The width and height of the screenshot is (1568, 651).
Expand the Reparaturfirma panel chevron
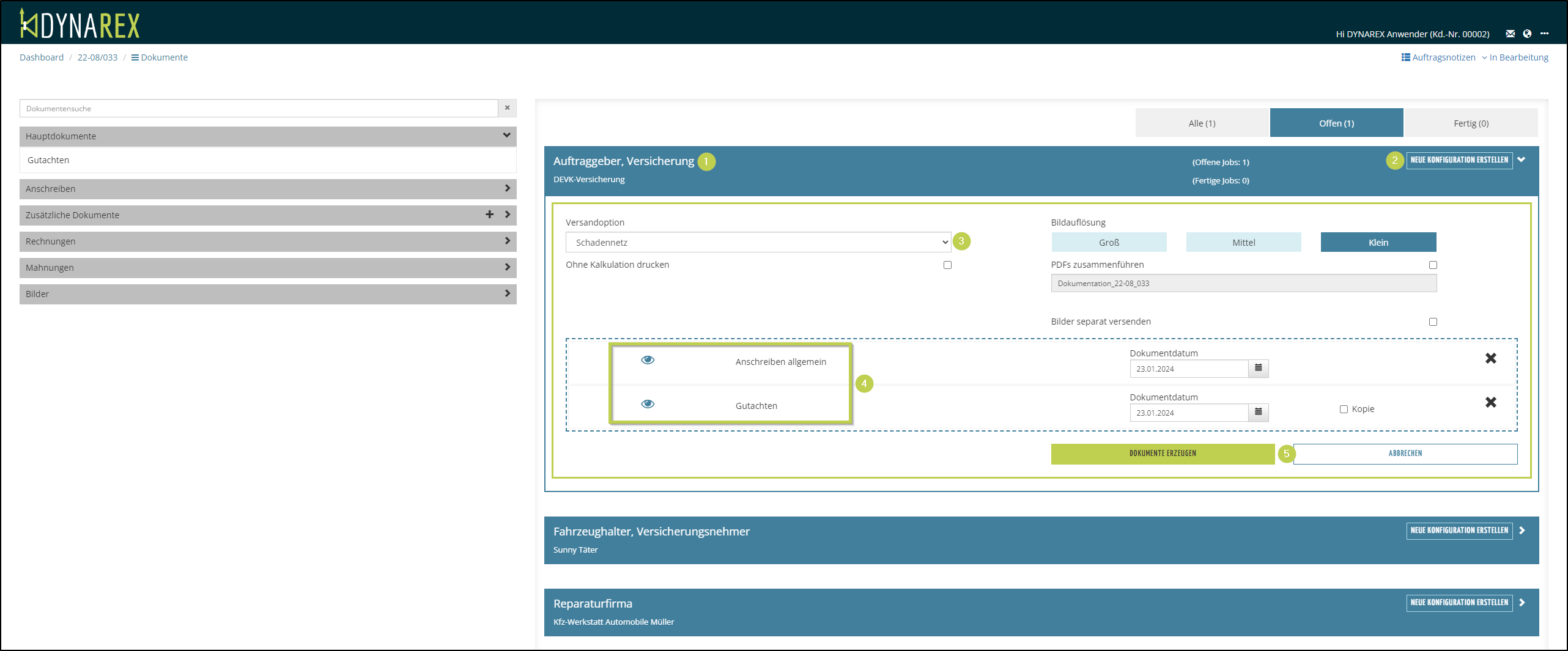coord(1522,603)
